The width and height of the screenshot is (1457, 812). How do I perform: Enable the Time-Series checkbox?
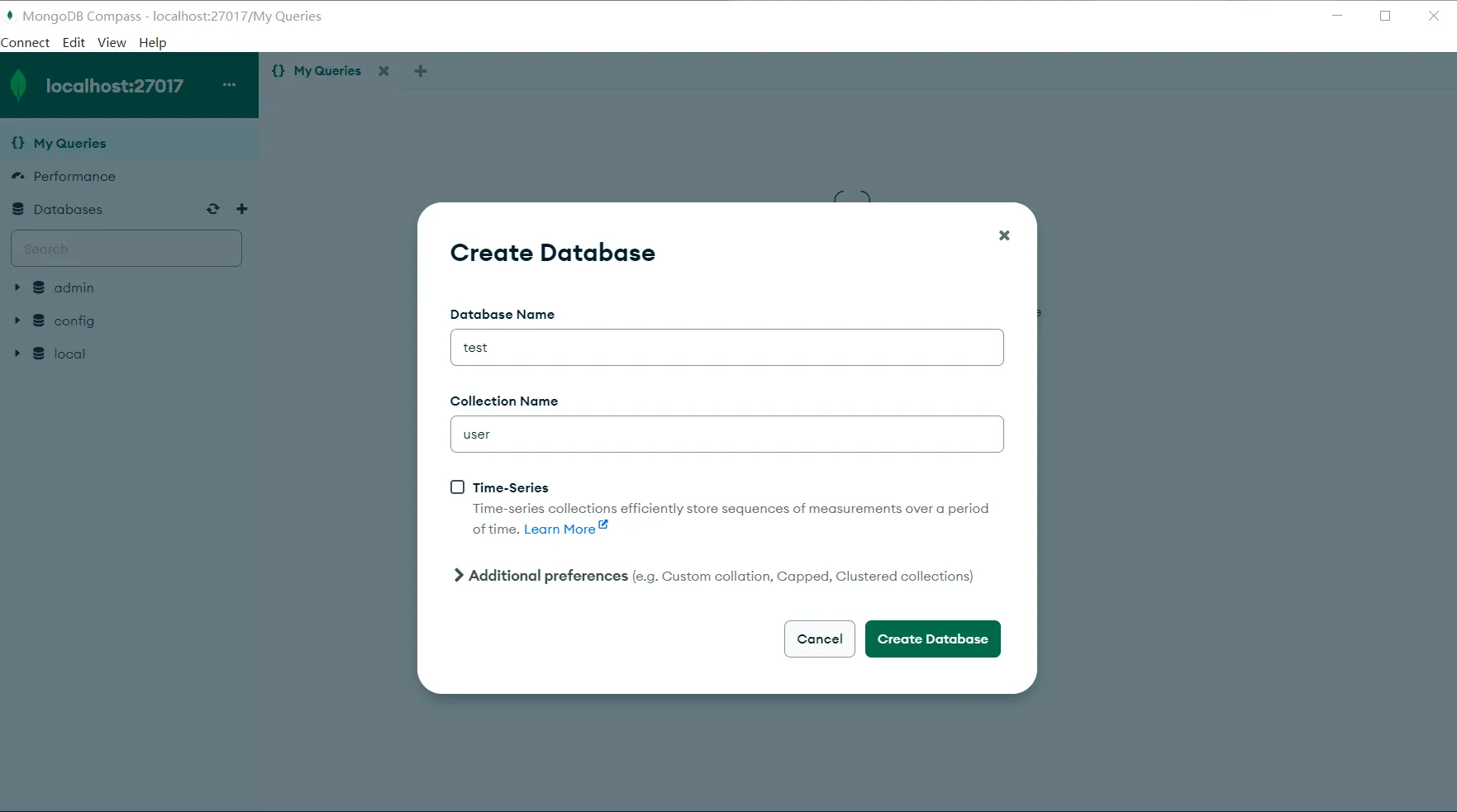click(x=457, y=487)
